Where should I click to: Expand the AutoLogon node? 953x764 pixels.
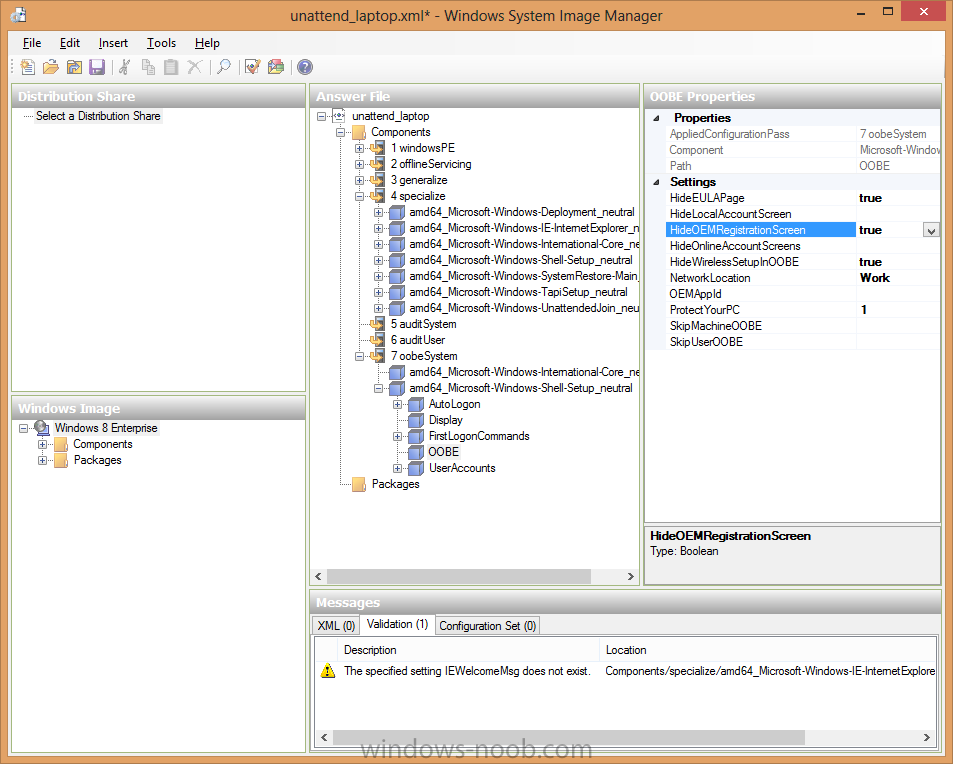point(397,404)
